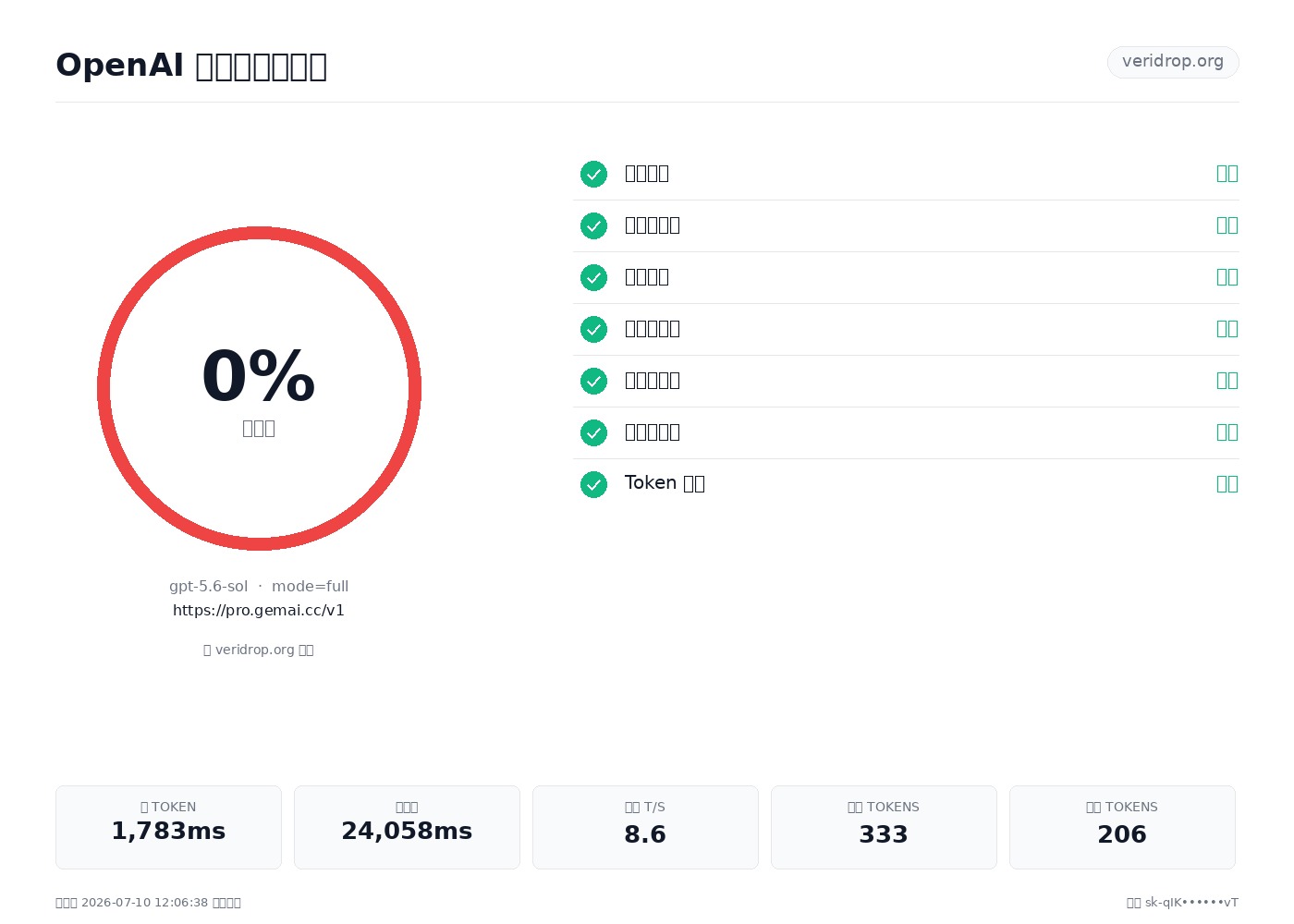1294x924 pixels.
Task: Click the check icon in the first result row
Action: pos(593,174)
